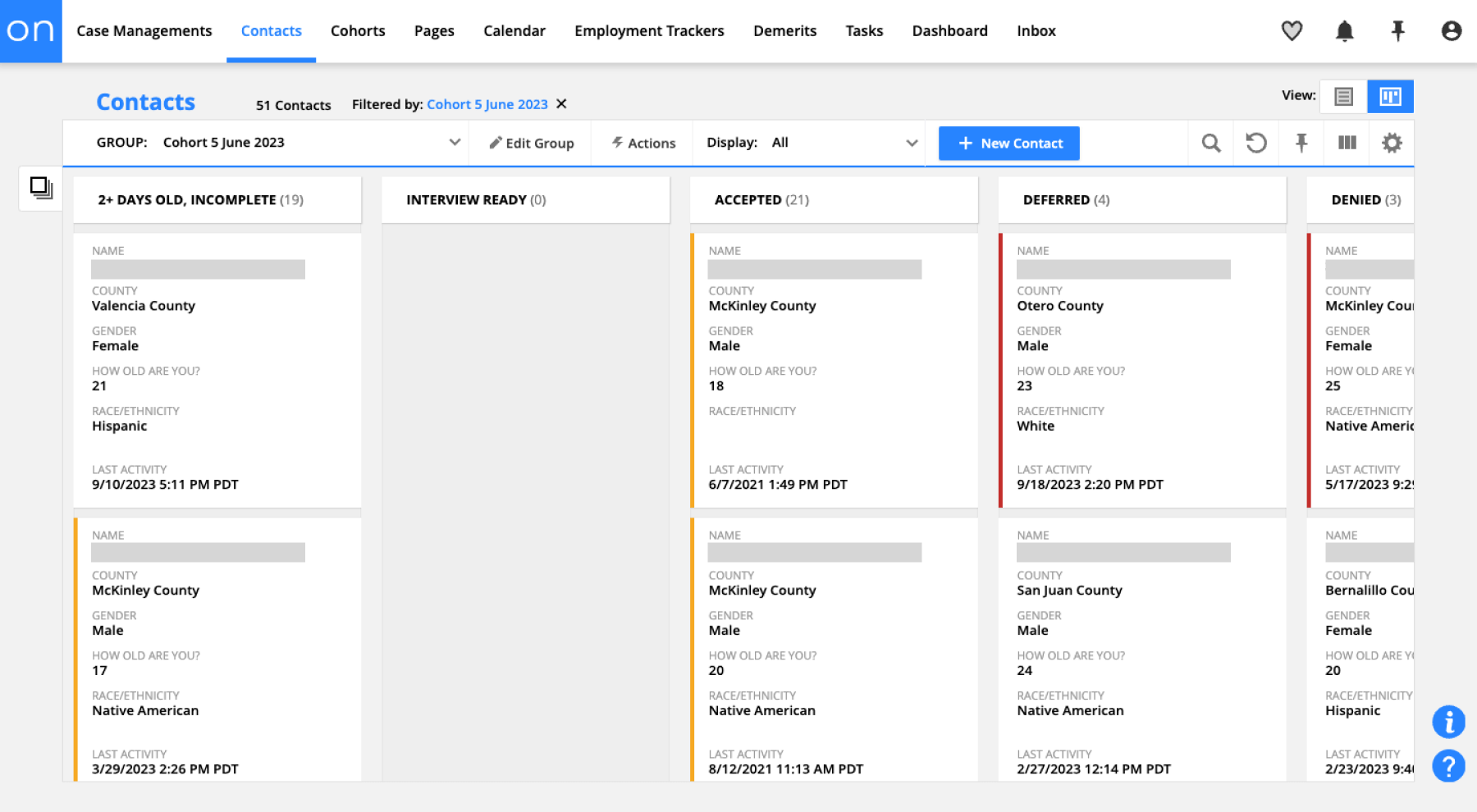
Task: Toggle the card stack icon on the left edge
Action: (x=39, y=188)
